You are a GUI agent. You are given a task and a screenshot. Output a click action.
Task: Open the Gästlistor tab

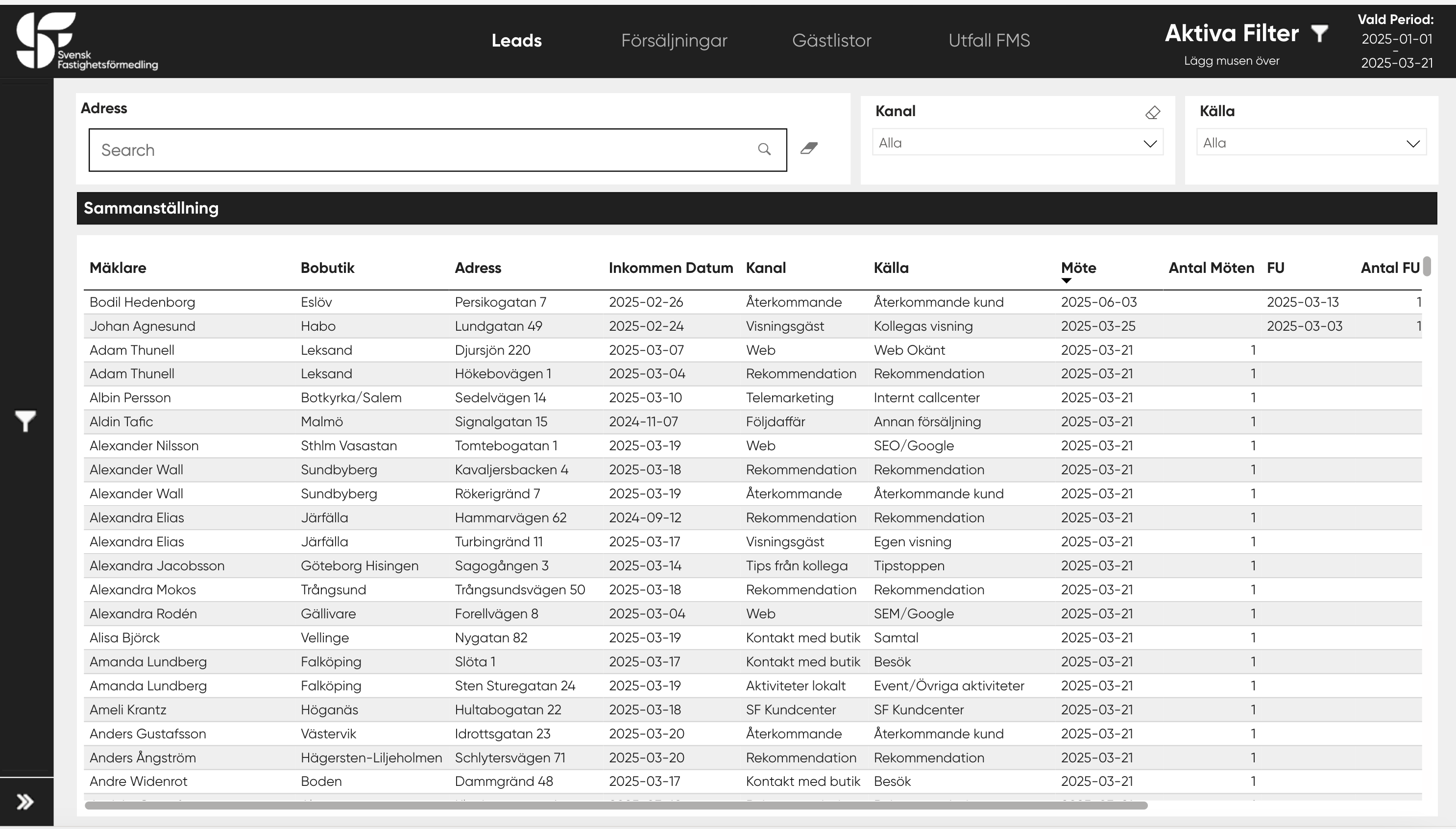[x=831, y=41]
